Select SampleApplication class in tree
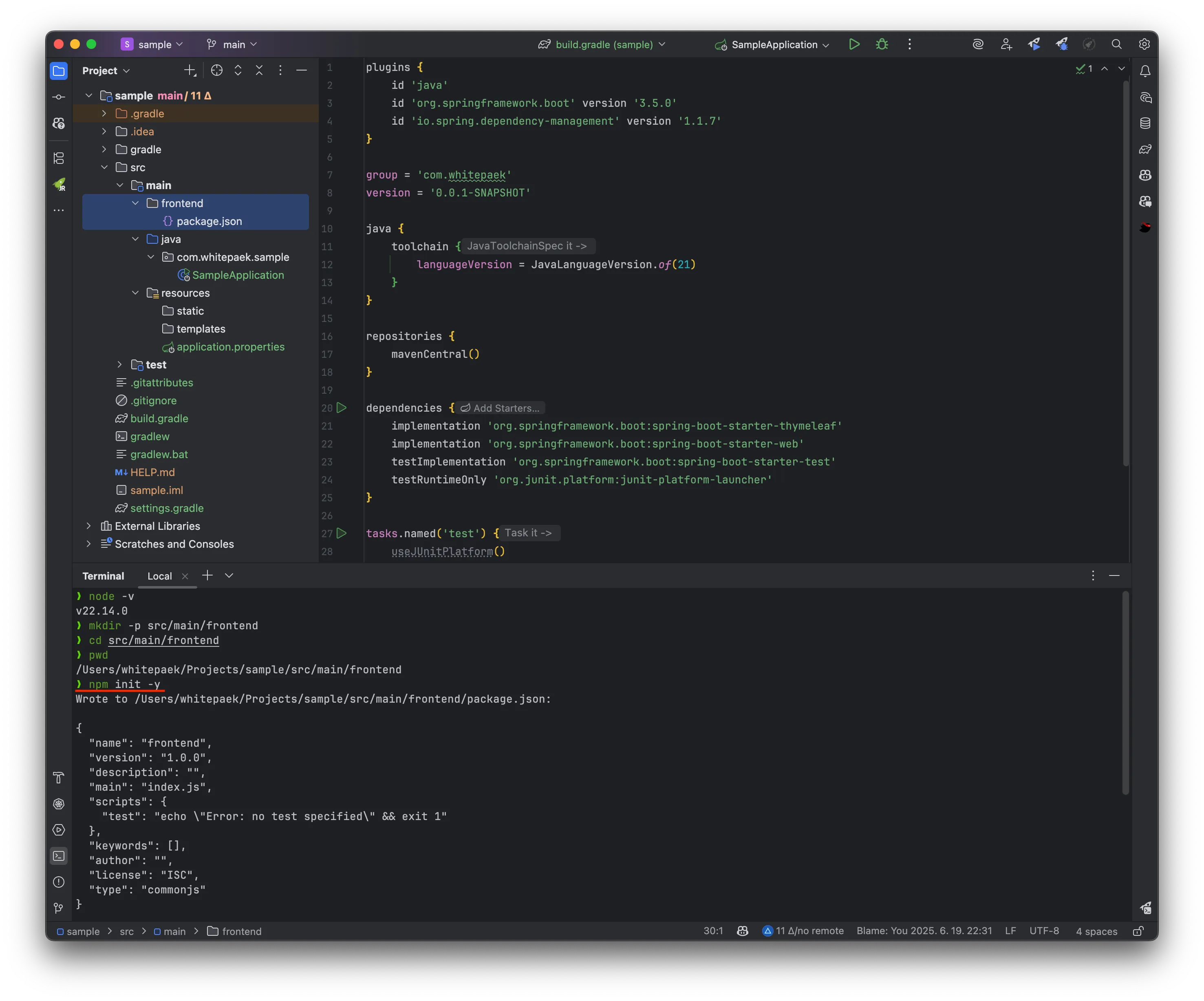 coord(231,275)
